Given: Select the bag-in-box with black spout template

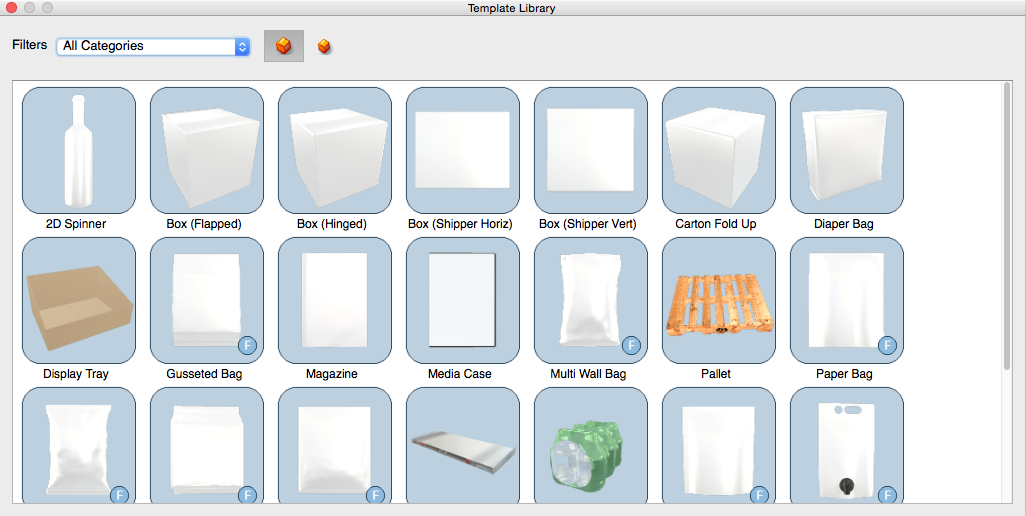Looking at the screenshot, I should [847, 445].
